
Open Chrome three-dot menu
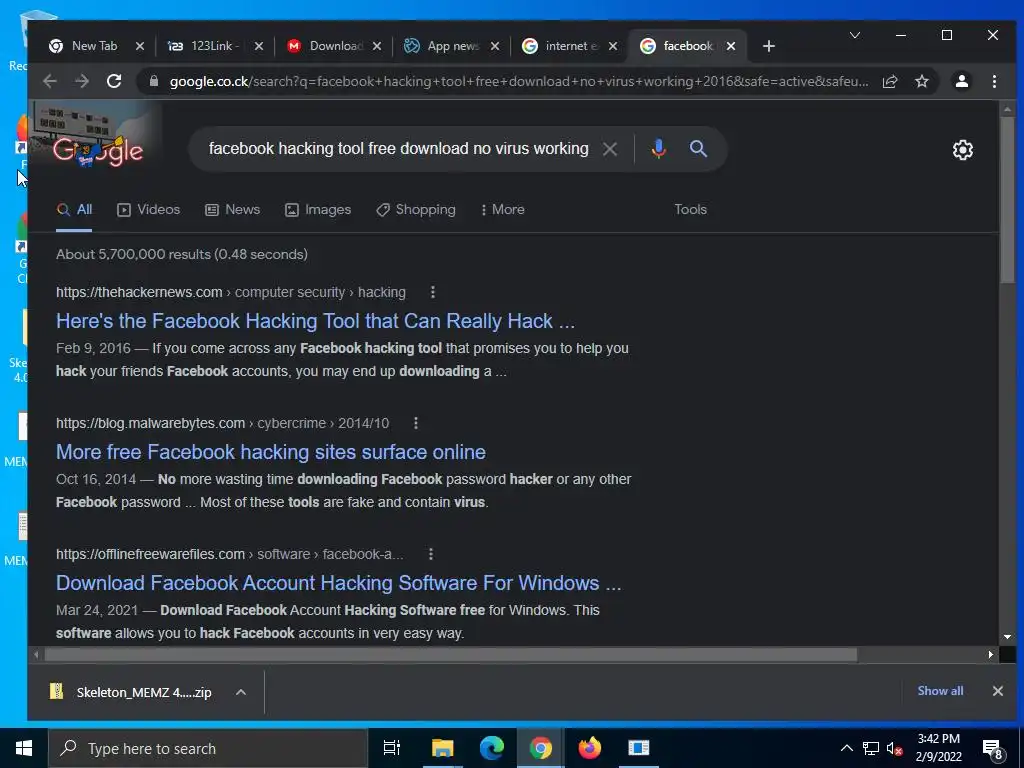coord(994,81)
